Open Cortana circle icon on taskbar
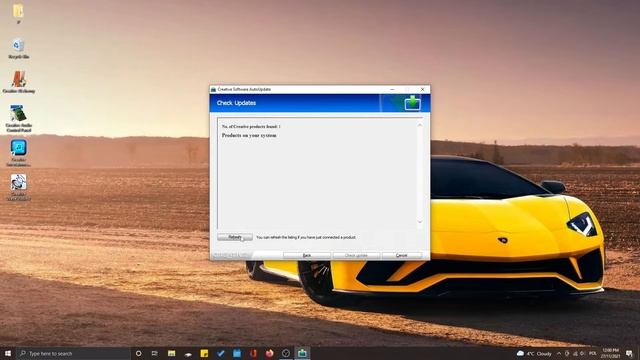 click(138, 353)
